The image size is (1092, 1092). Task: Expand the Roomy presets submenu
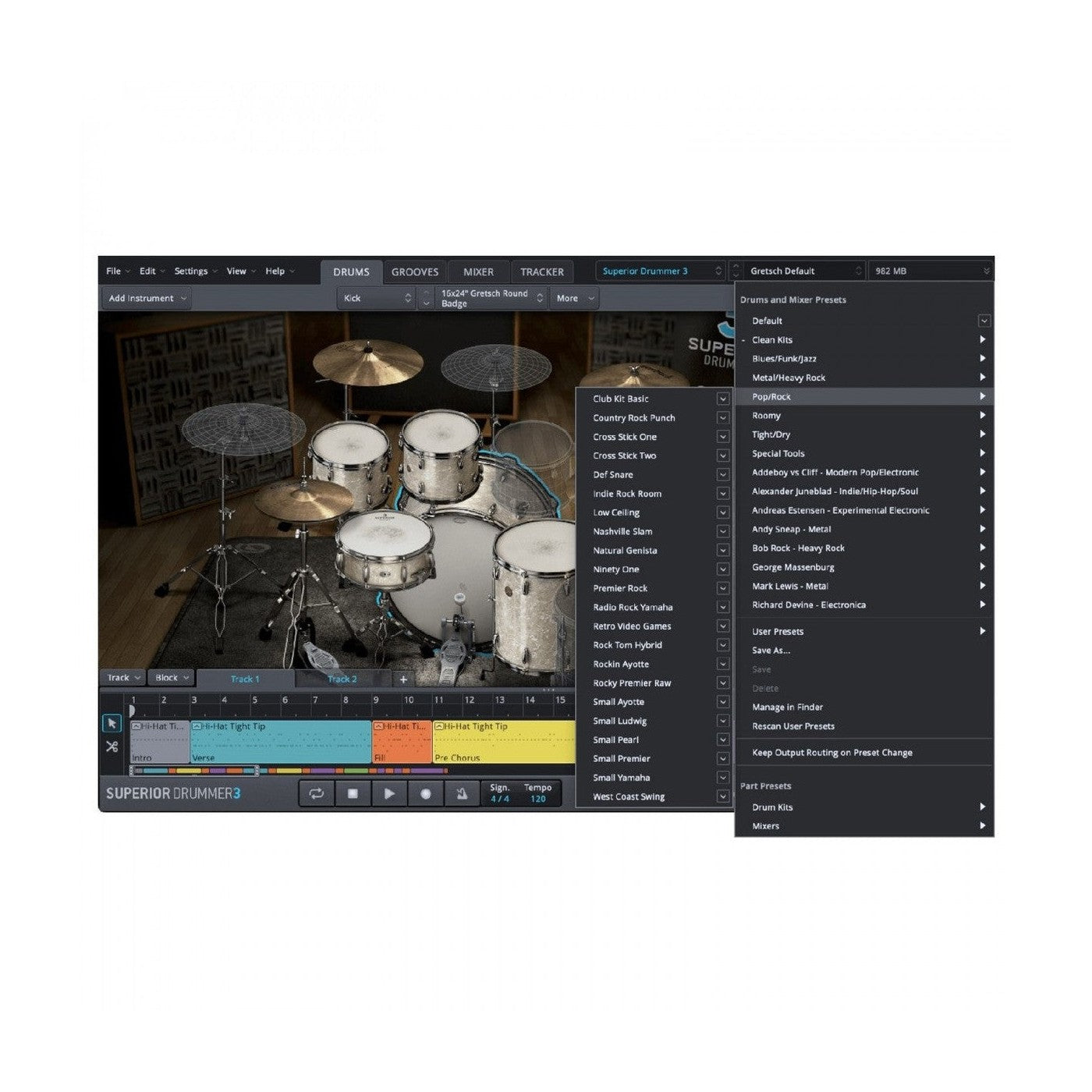coord(864,416)
